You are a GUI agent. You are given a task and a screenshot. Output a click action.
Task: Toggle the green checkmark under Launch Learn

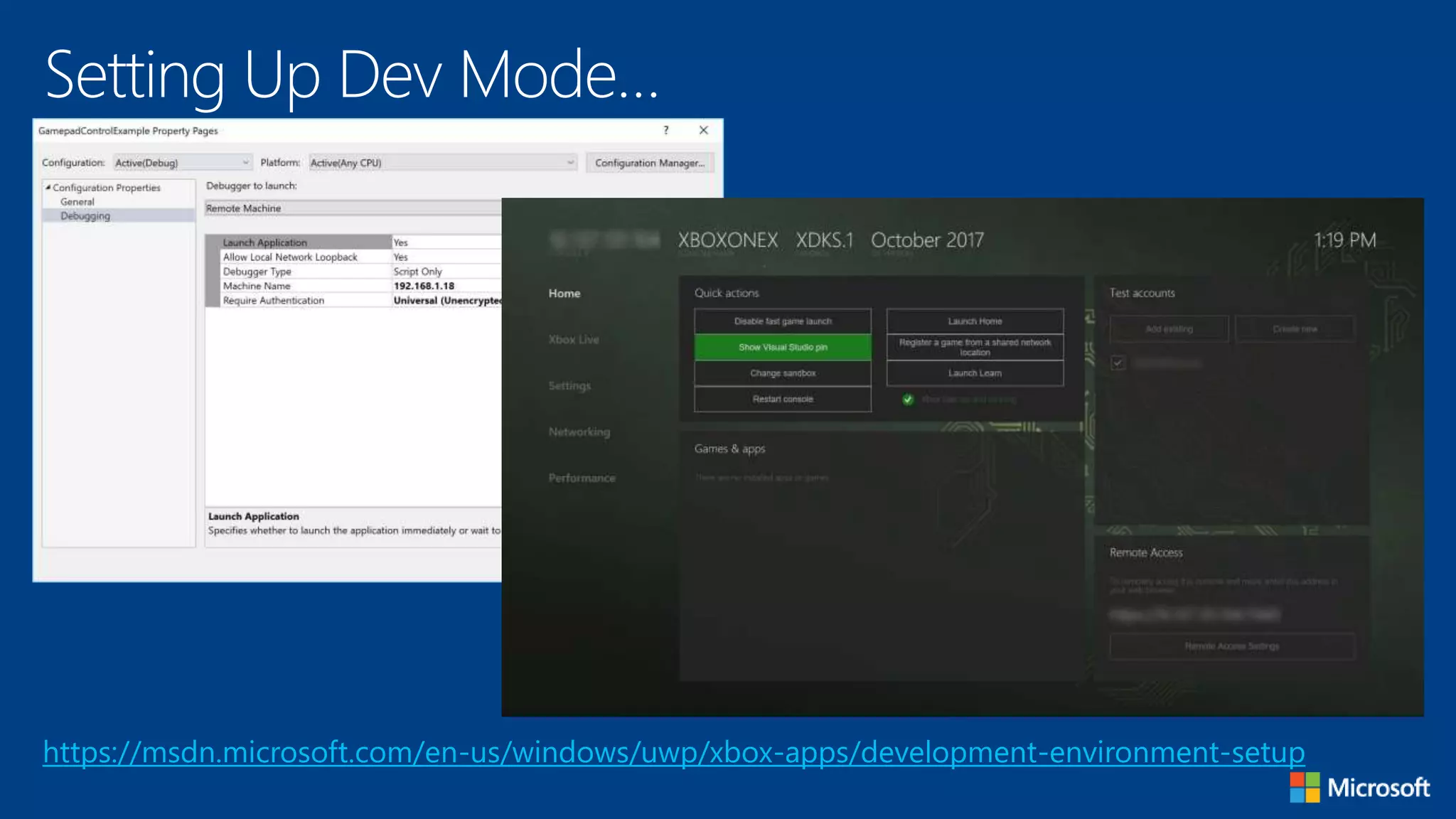click(908, 400)
